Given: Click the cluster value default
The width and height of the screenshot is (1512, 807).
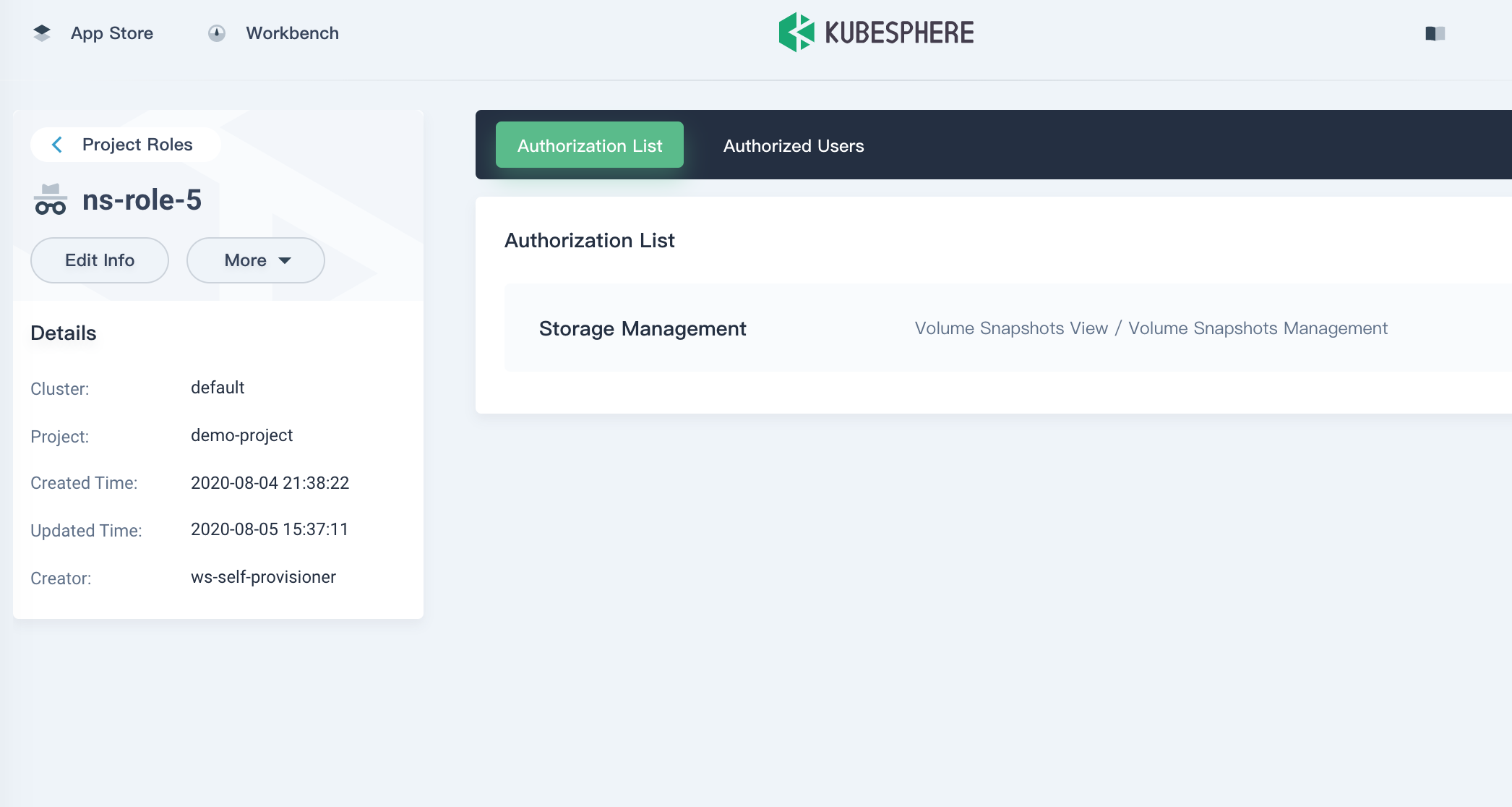Looking at the screenshot, I should point(218,388).
